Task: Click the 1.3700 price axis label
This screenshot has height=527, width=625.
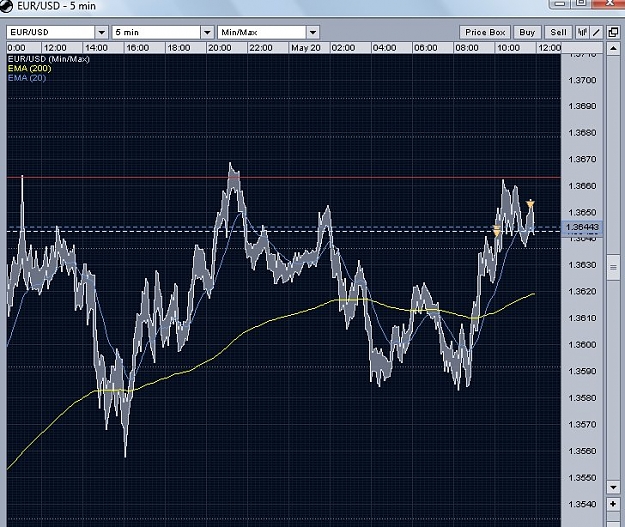Action: point(582,80)
